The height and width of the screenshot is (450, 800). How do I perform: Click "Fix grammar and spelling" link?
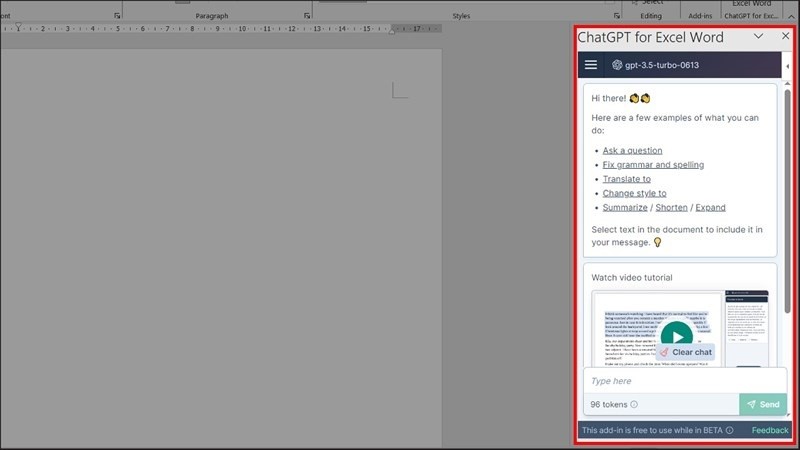[x=653, y=165]
